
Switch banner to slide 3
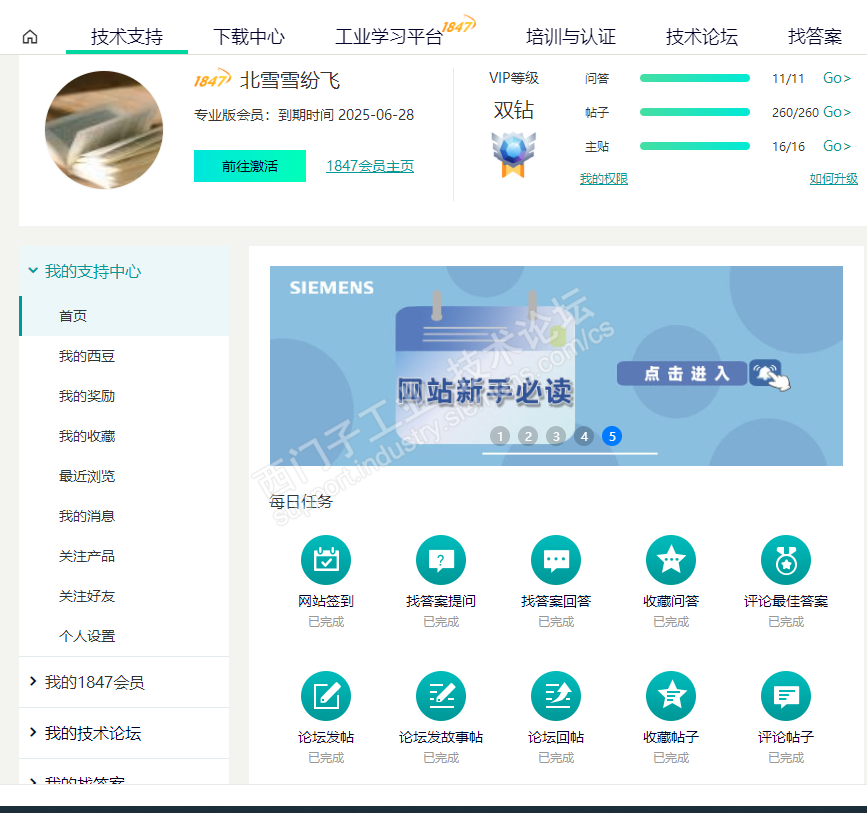[x=556, y=436]
